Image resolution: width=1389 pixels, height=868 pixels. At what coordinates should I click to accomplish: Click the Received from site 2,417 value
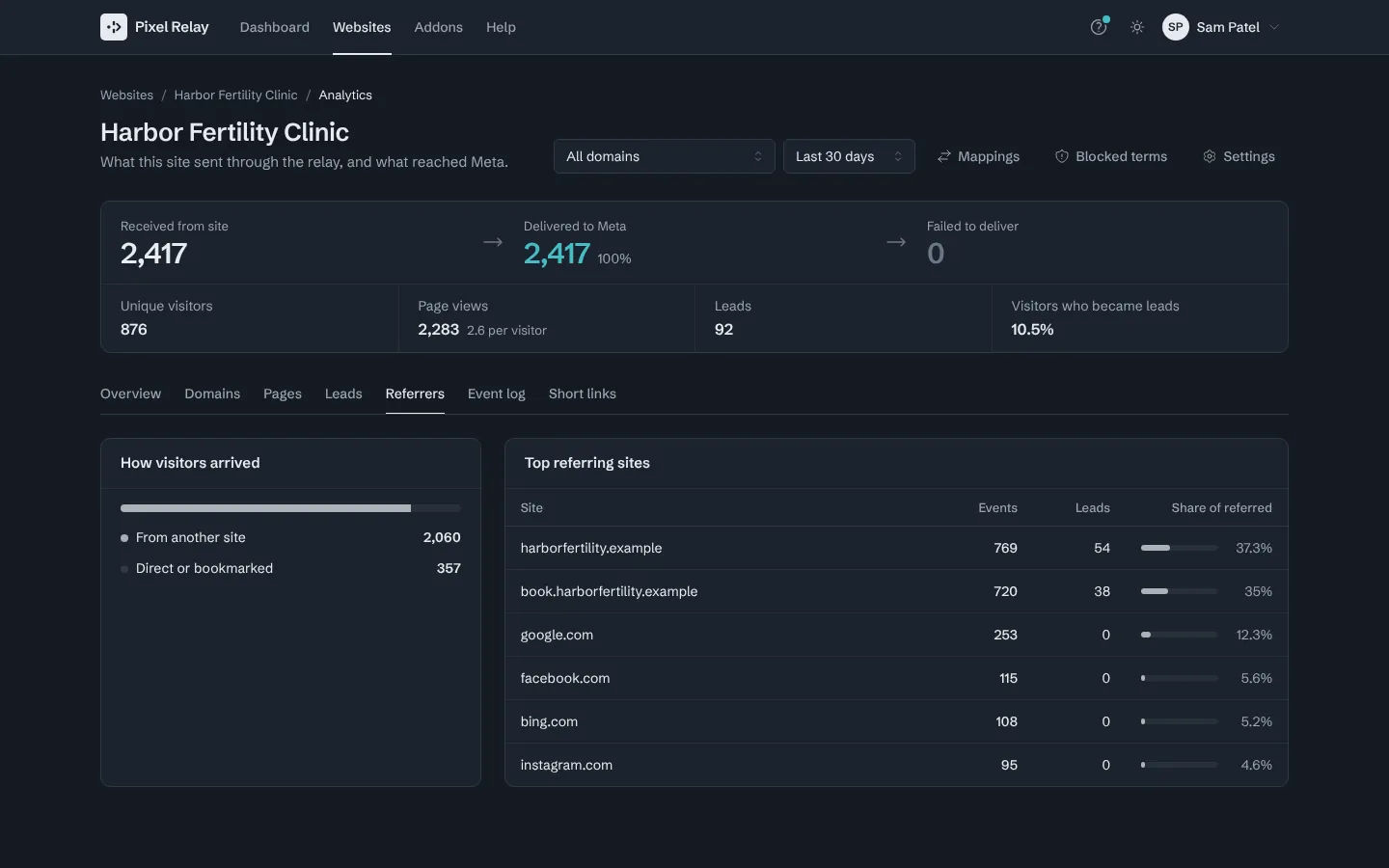click(153, 254)
